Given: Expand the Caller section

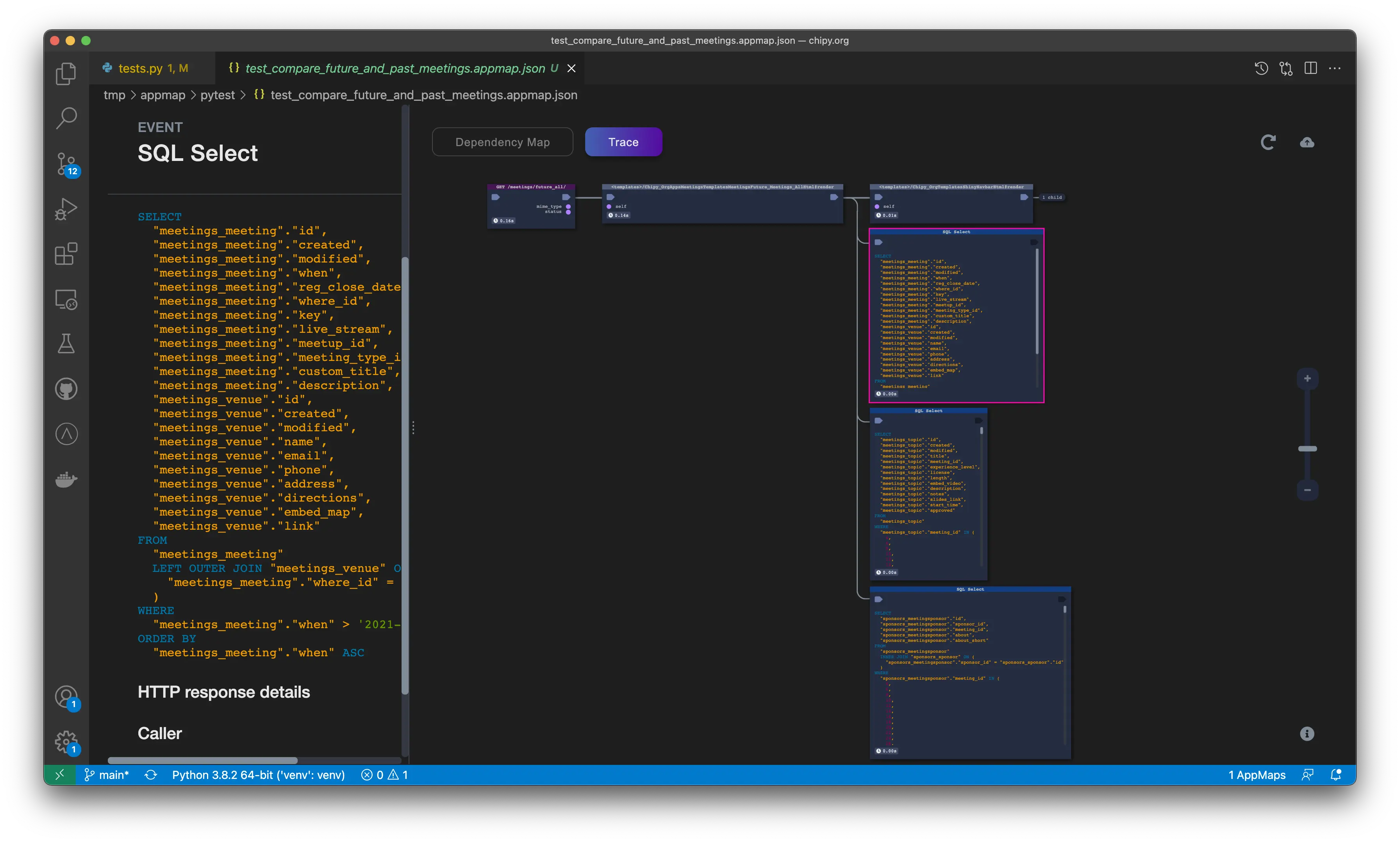Looking at the screenshot, I should (x=160, y=734).
